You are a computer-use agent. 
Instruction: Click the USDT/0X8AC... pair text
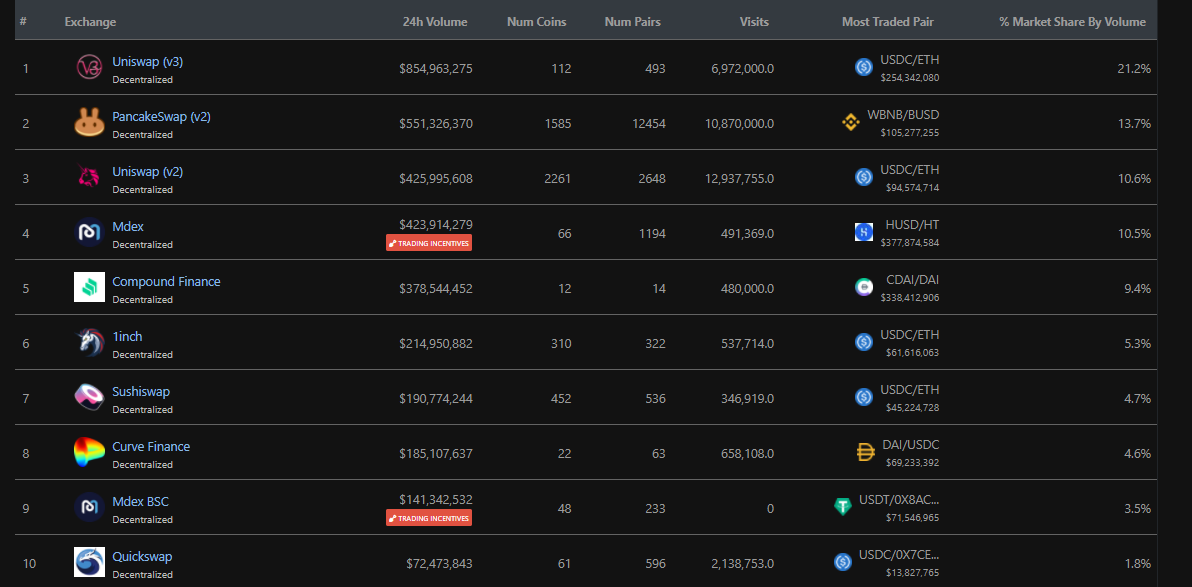point(899,500)
